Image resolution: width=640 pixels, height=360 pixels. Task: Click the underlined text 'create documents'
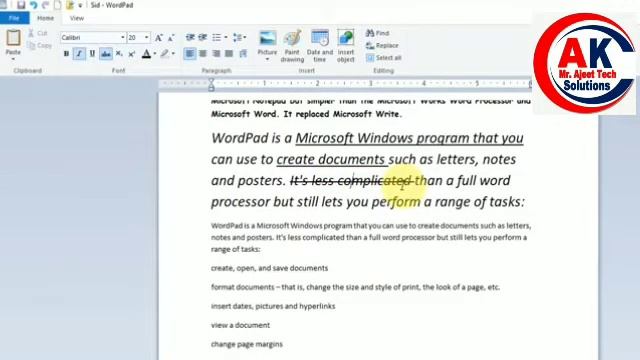(331, 159)
